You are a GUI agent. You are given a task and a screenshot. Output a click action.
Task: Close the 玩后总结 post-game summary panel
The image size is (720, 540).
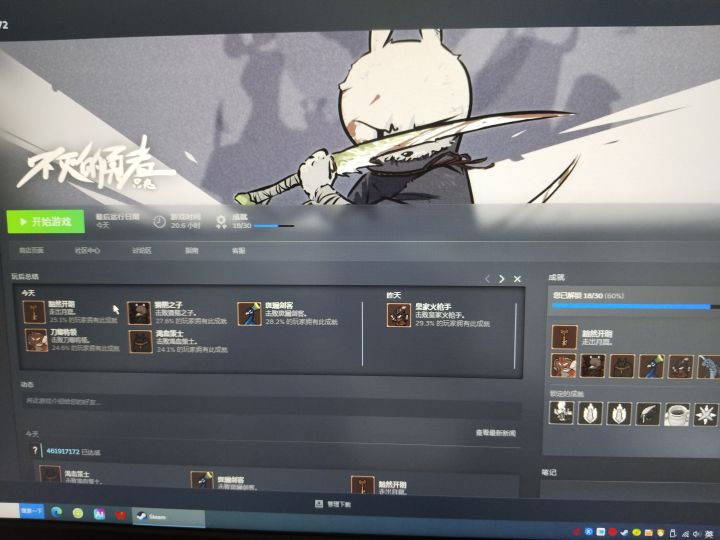pos(518,279)
